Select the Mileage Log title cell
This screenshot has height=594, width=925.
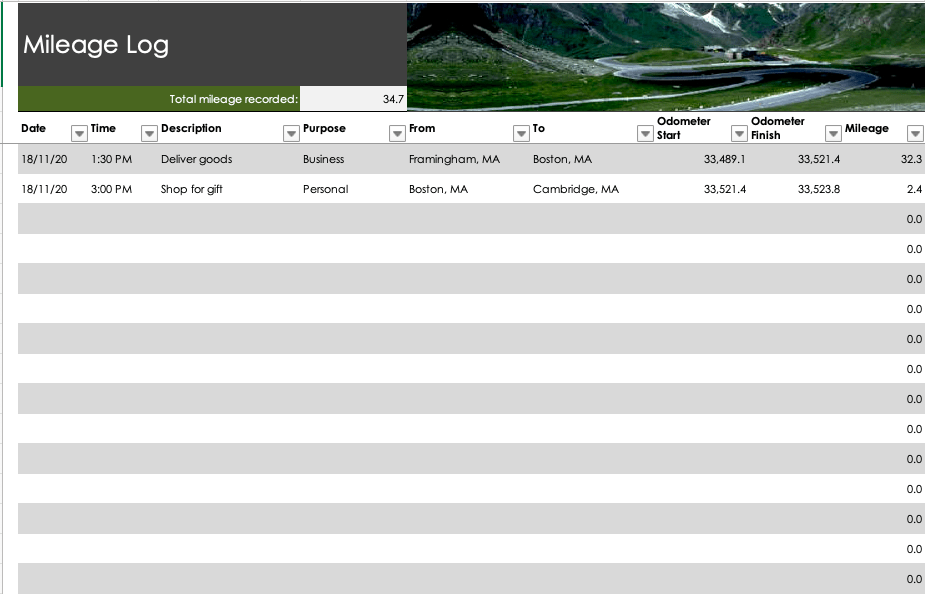tap(212, 45)
